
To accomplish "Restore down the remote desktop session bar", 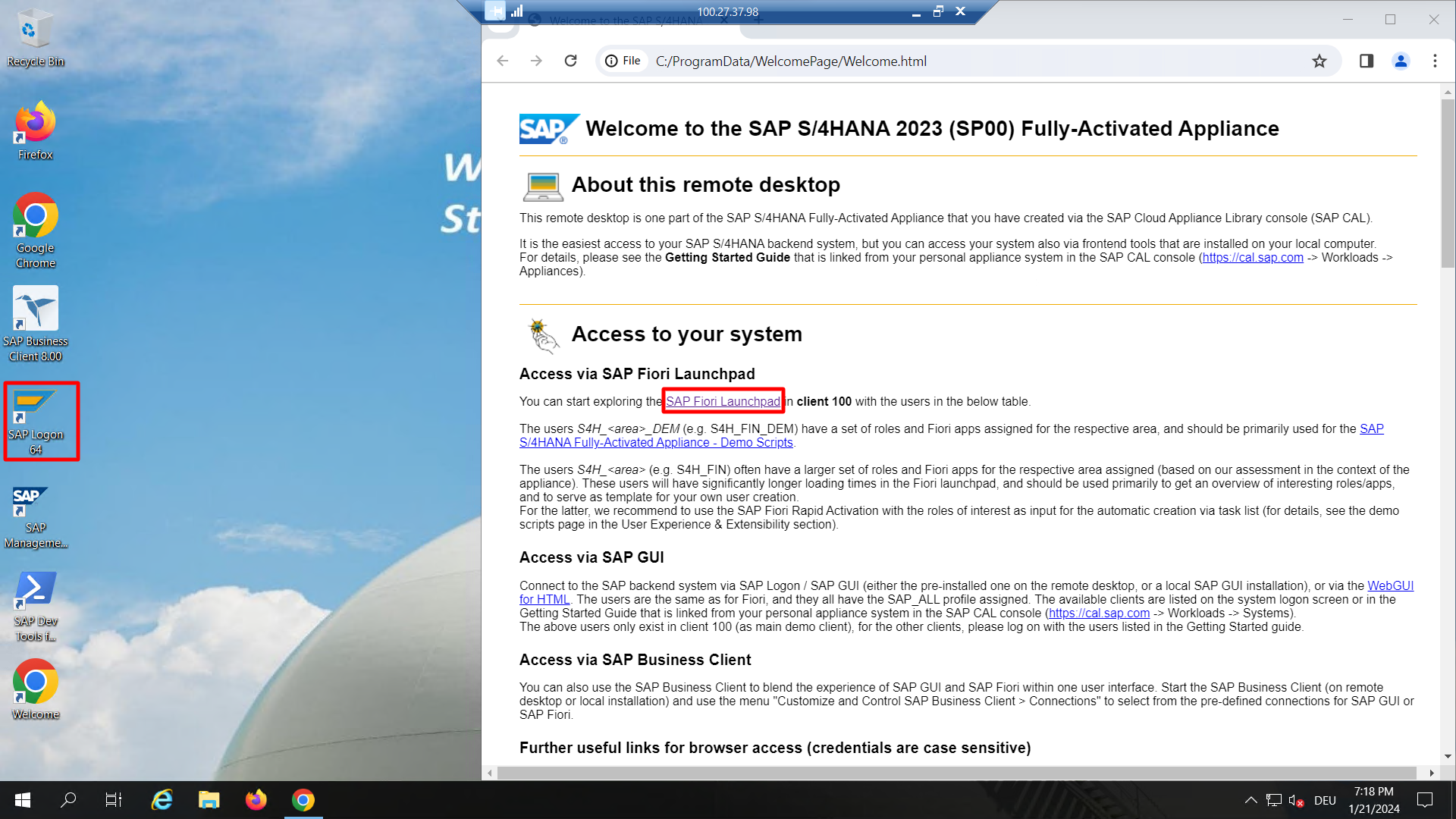I will [938, 11].
